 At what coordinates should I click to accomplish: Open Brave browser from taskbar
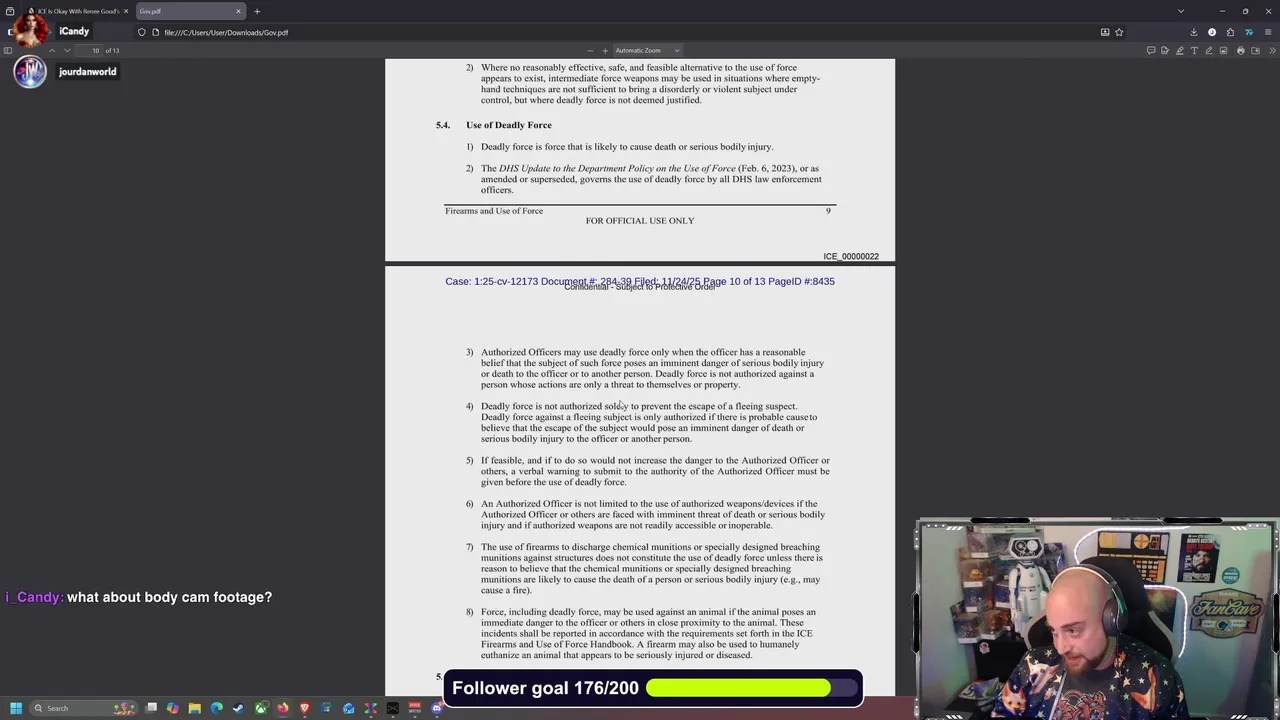(x=305, y=708)
